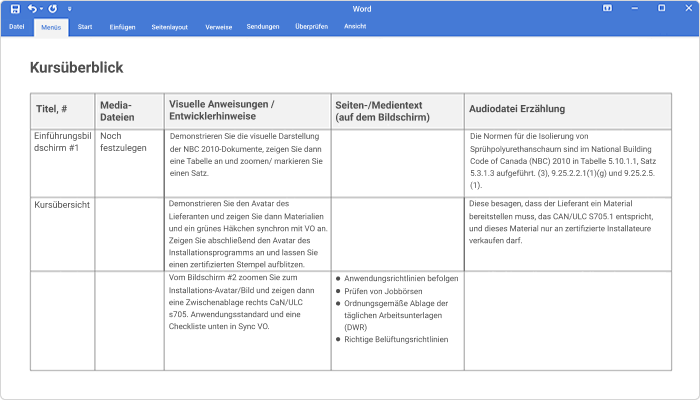Open the Start ribbon tab

85,27
